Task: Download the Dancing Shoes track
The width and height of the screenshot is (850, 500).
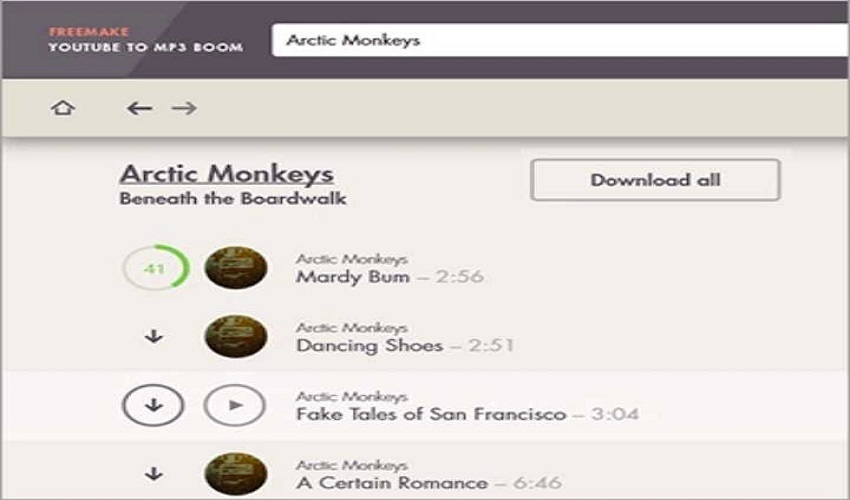Action: (154, 336)
